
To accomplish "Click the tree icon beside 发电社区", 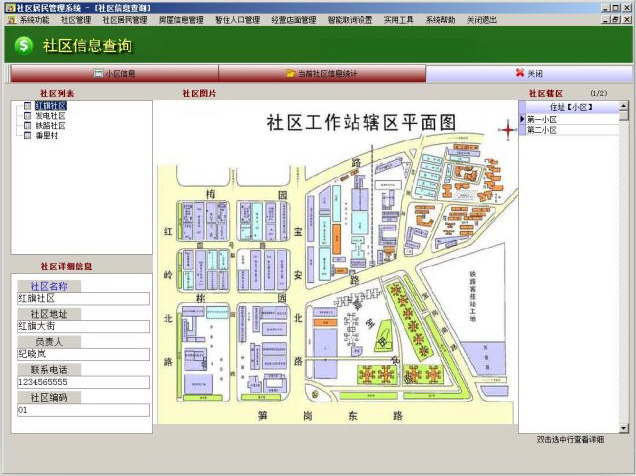I will click(28, 116).
